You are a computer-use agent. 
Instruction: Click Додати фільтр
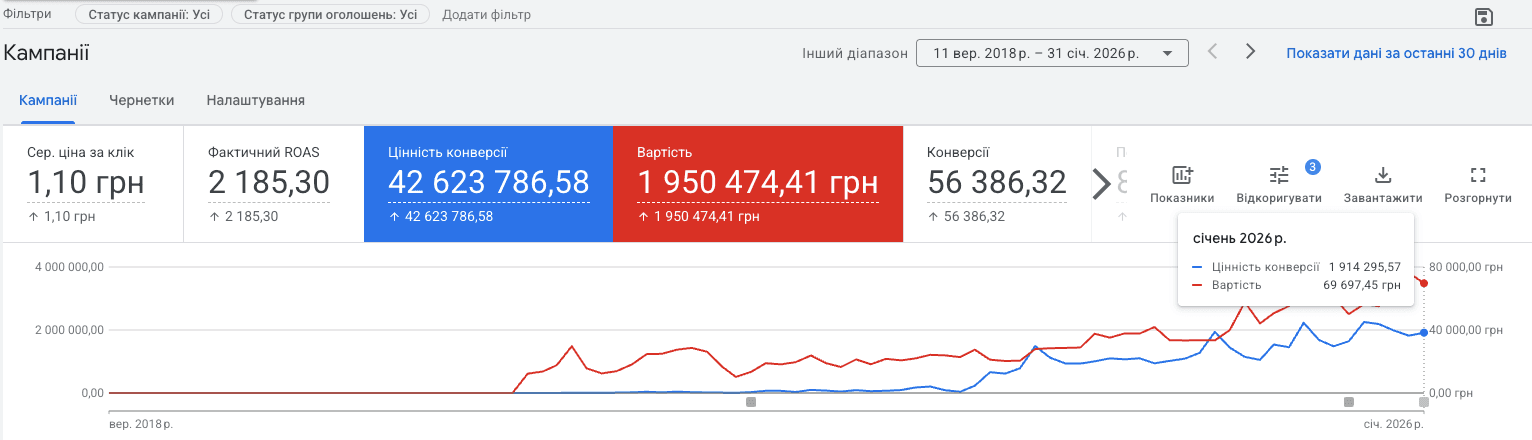point(487,15)
